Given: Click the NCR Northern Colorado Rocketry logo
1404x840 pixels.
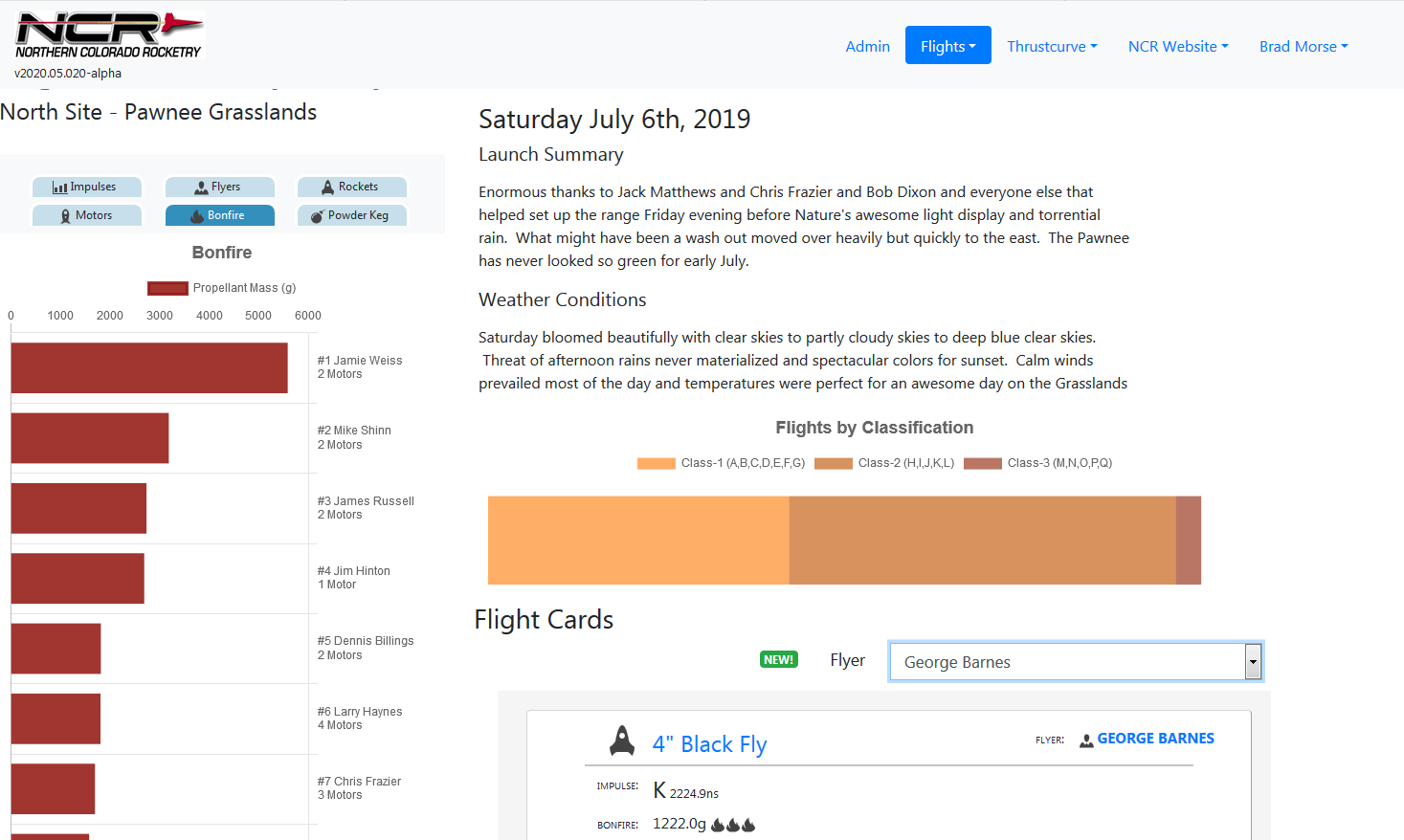Looking at the screenshot, I should [x=109, y=36].
